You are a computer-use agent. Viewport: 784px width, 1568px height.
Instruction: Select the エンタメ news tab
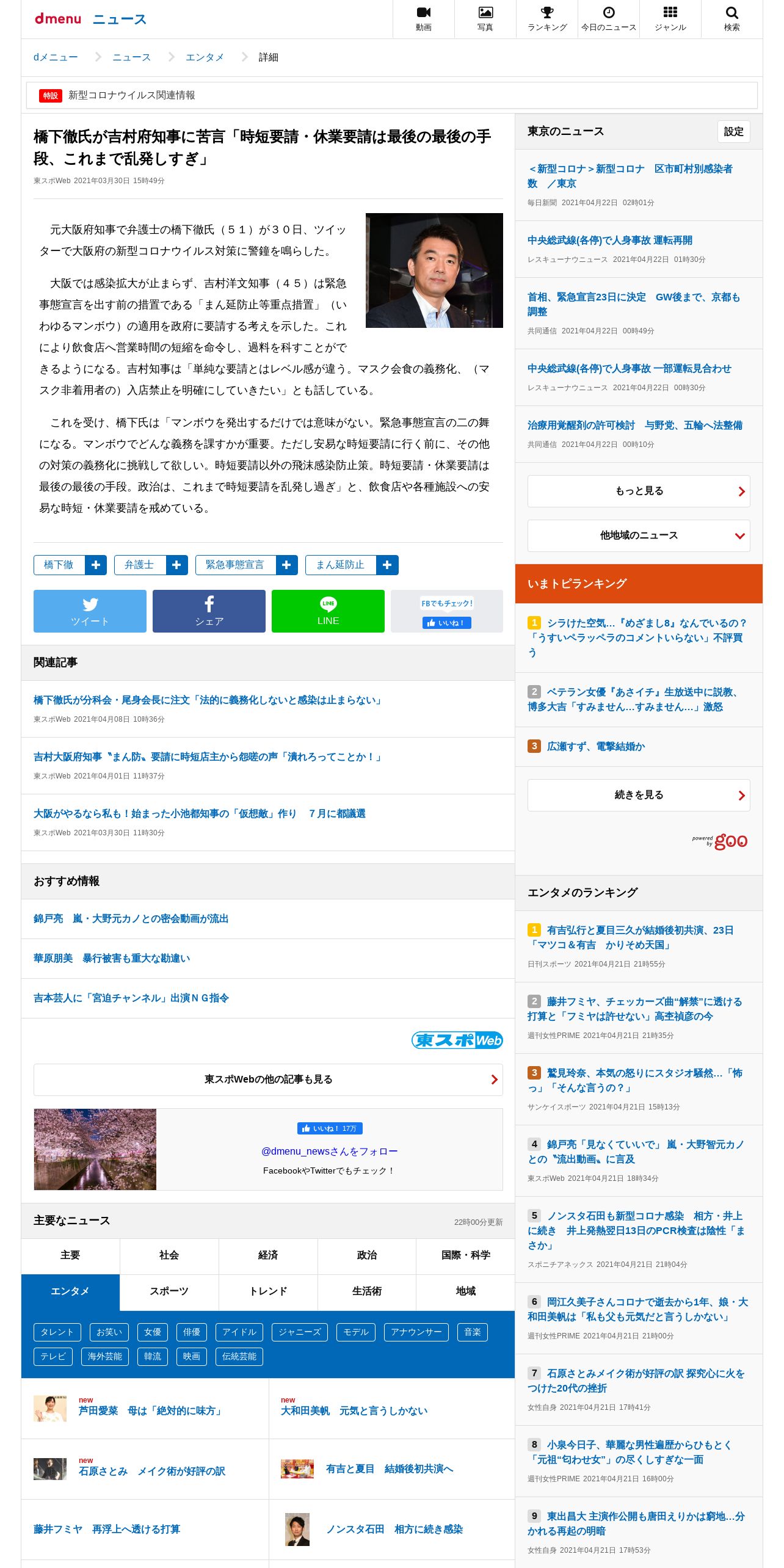(x=70, y=1291)
